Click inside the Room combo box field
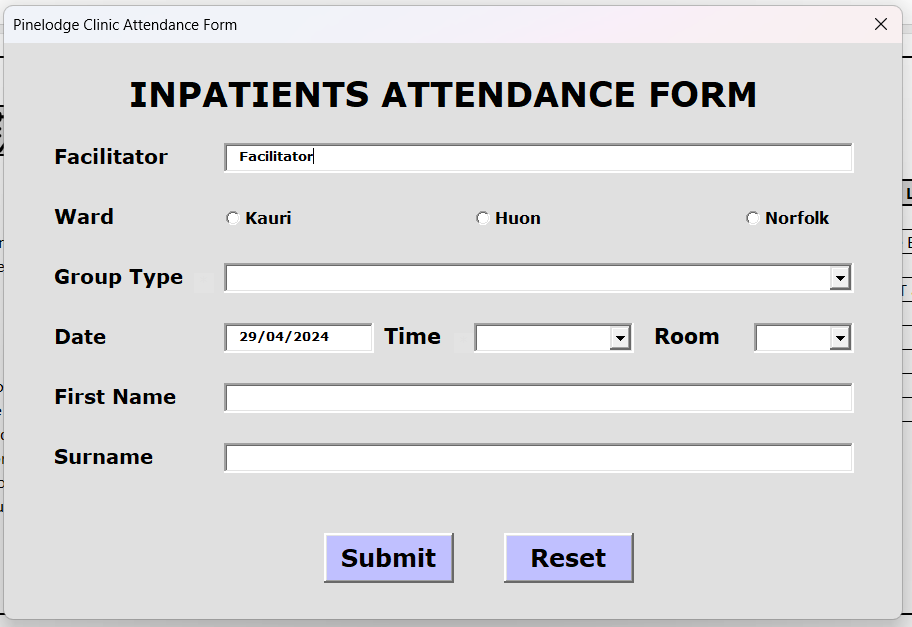 coord(792,338)
